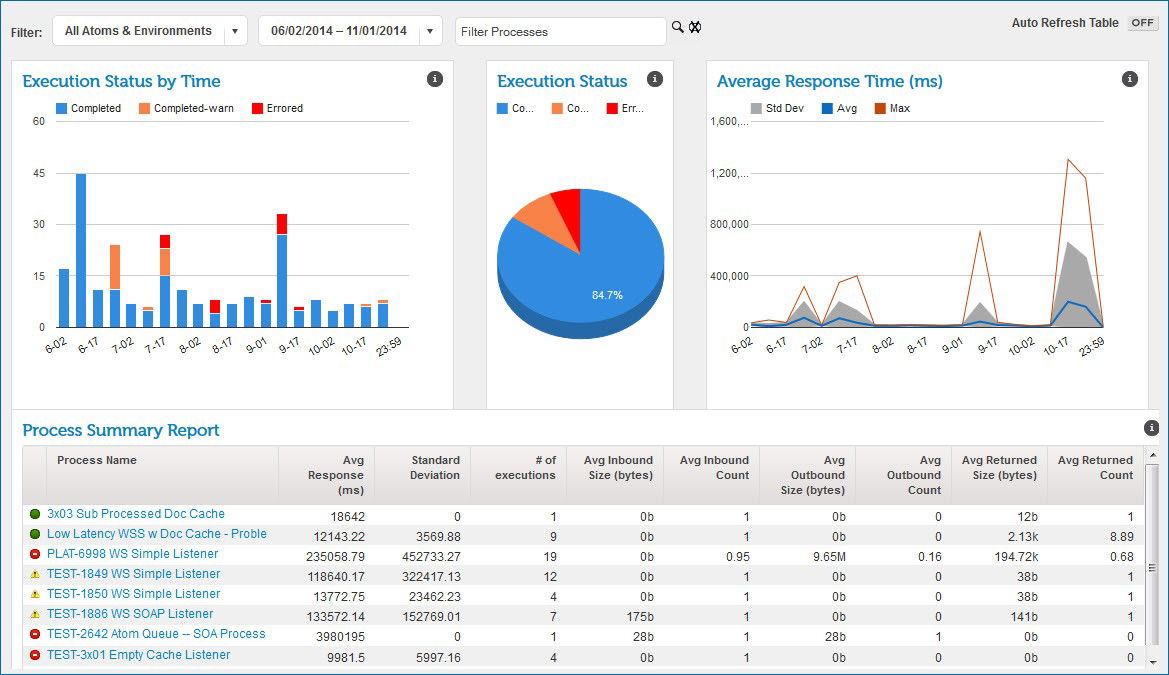Click the red error icon beside PLAT-6998
This screenshot has height=675, width=1169.
click(x=32, y=554)
